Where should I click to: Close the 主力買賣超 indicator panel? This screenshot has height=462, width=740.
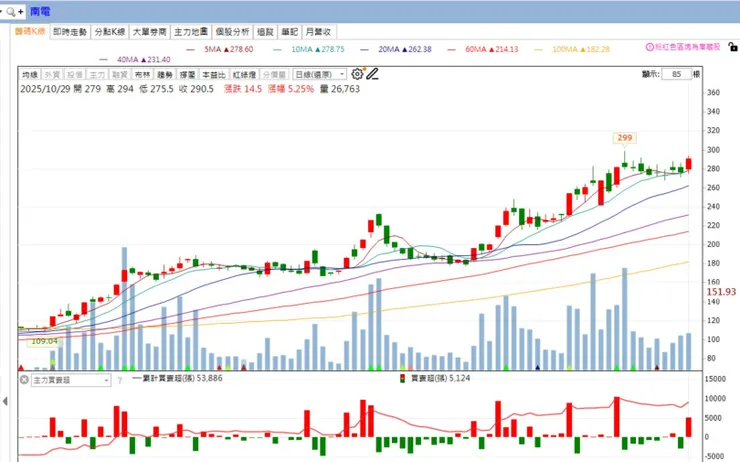[x=24, y=379]
